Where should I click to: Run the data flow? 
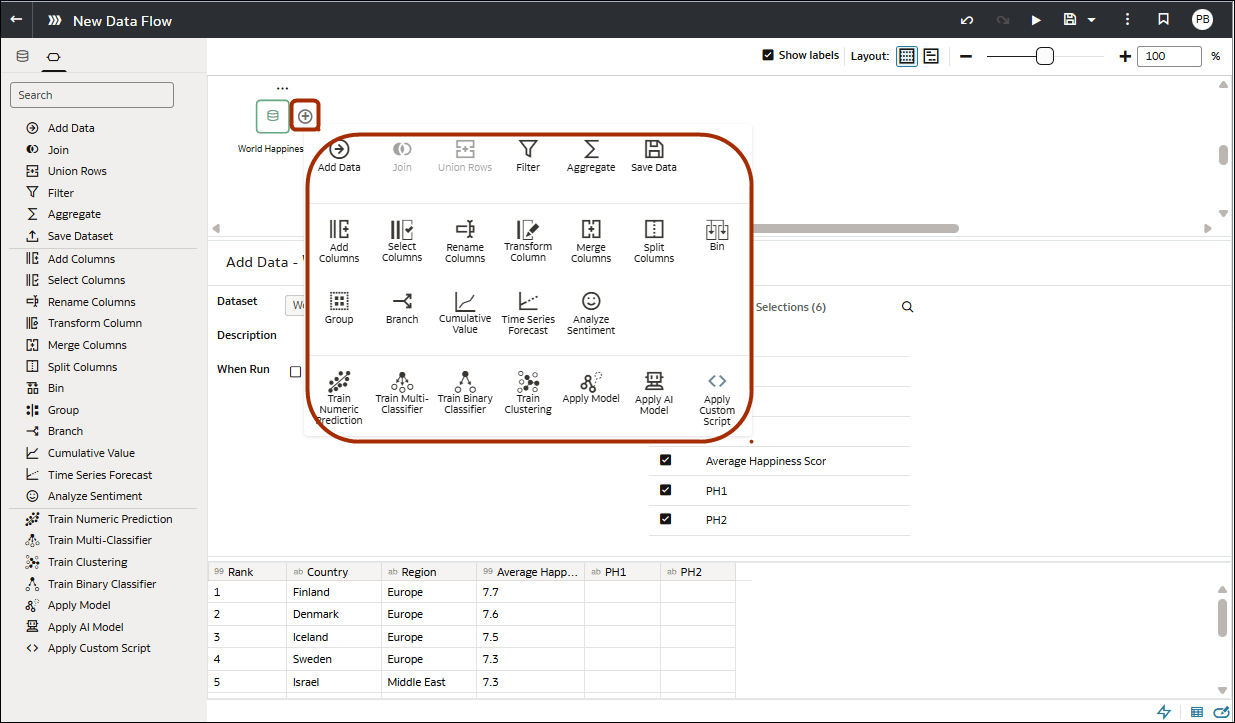tap(1036, 19)
